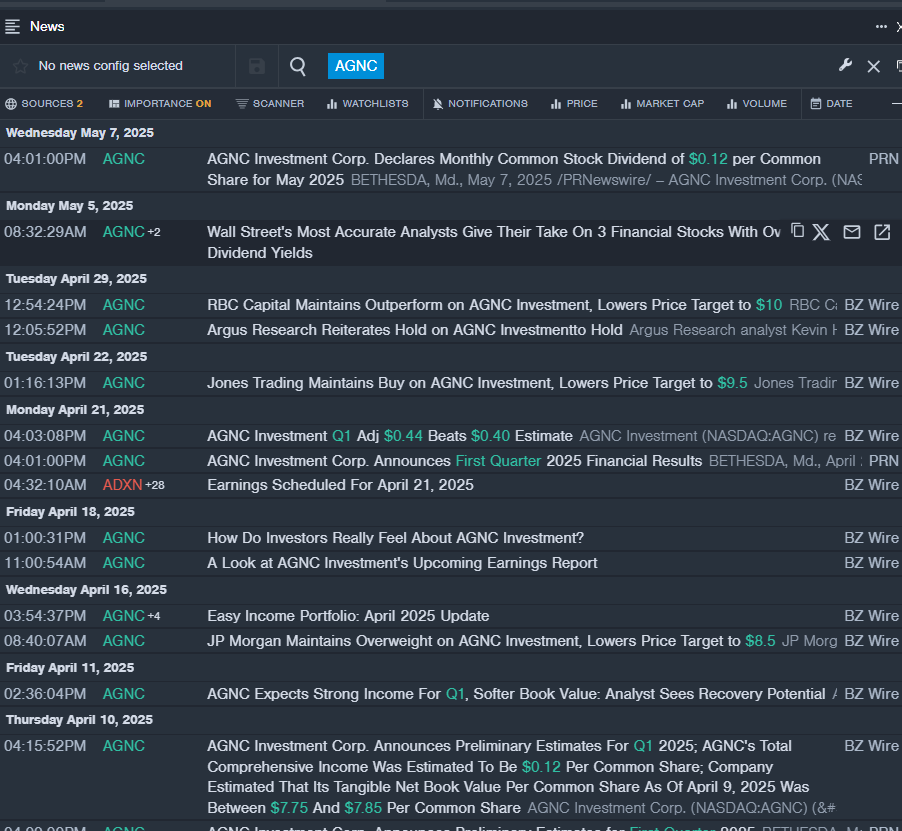This screenshot has height=831, width=902.
Task: Open How Do Investors Really Feel headline
Action: click(x=395, y=538)
